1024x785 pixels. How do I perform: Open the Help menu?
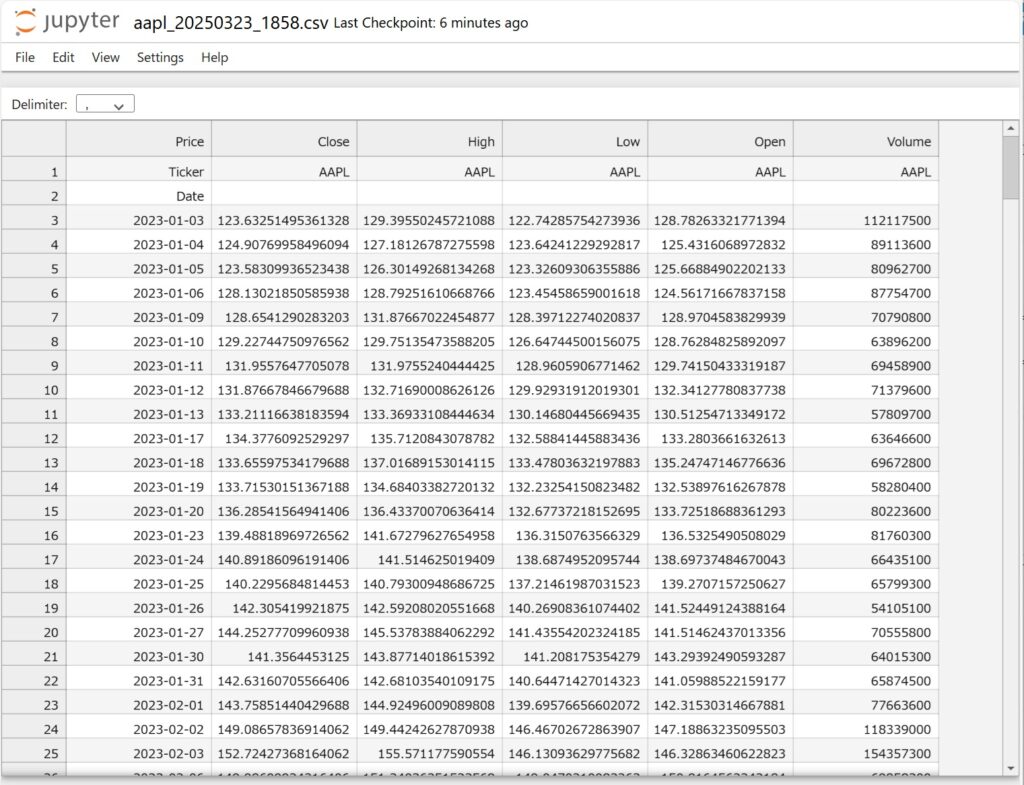pyautogui.click(x=214, y=58)
